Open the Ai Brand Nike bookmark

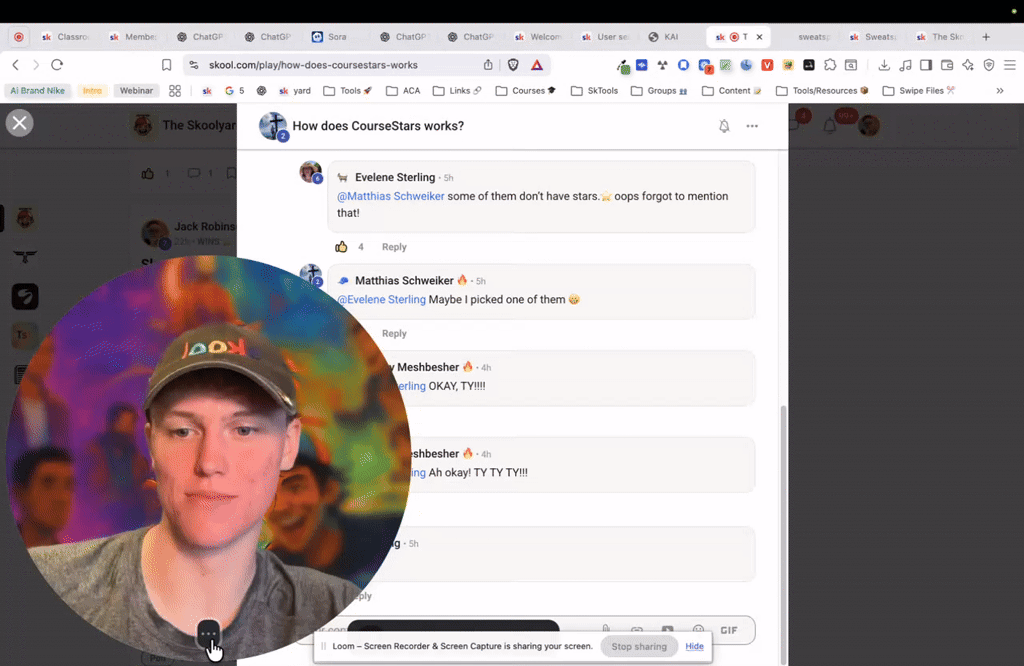[x=37, y=91]
